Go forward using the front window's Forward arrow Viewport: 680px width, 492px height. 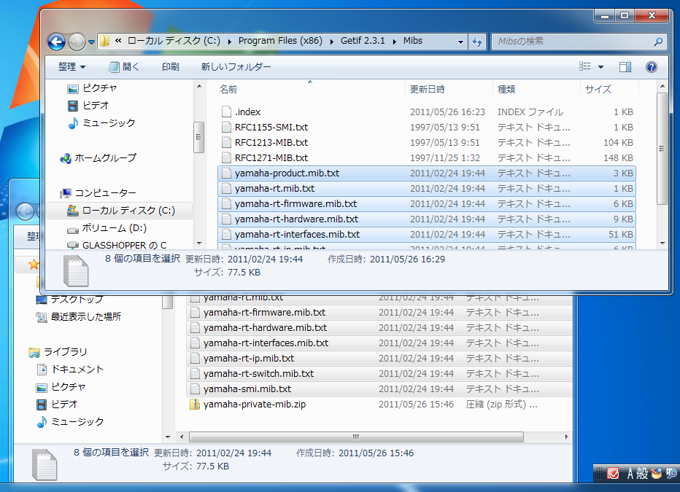point(77,42)
